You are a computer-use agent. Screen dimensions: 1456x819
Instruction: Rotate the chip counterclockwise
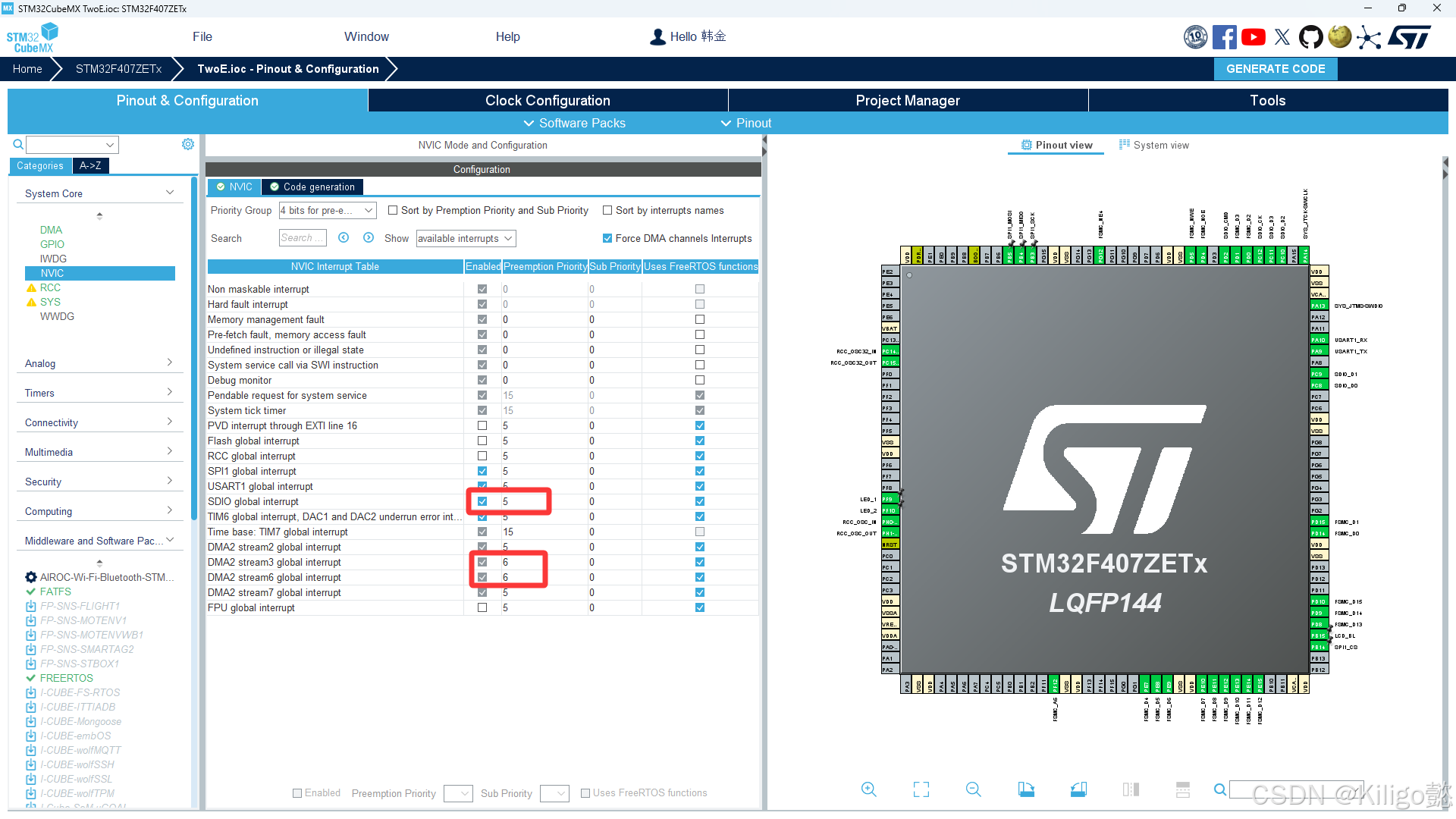coord(1078,789)
